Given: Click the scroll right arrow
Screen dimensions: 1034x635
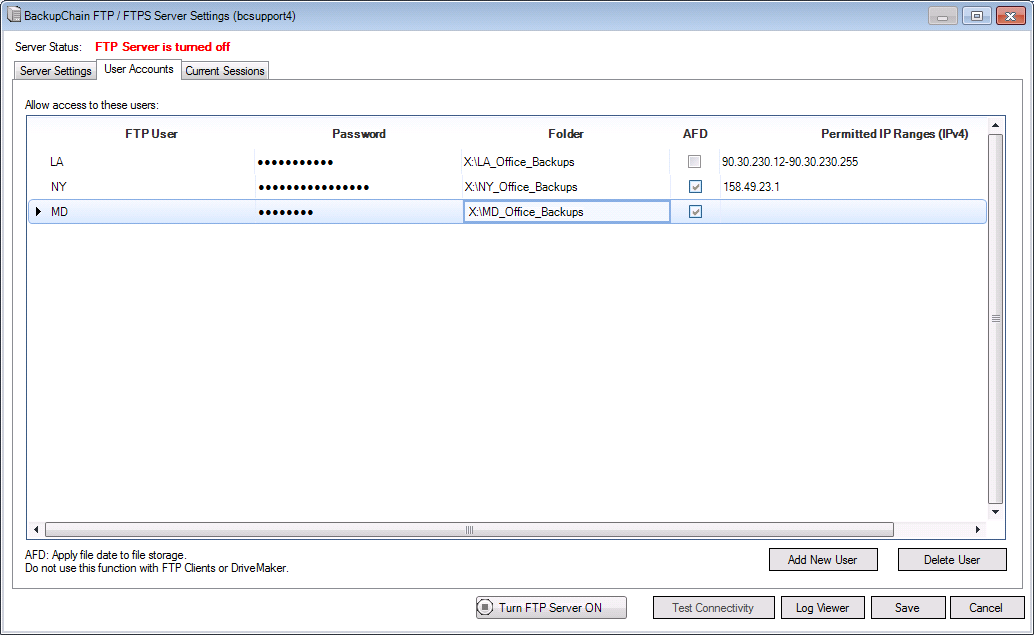Looking at the screenshot, I should pyautogui.click(x=977, y=529).
